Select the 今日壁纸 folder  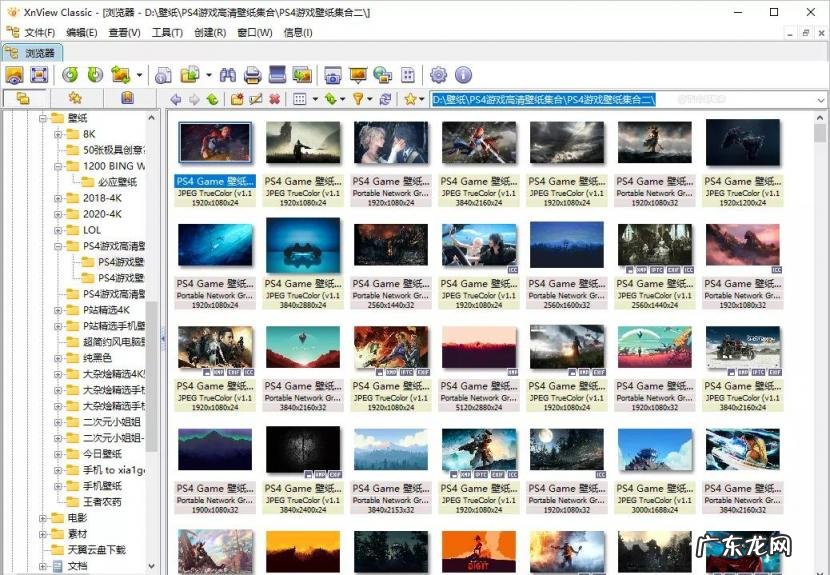(x=102, y=454)
